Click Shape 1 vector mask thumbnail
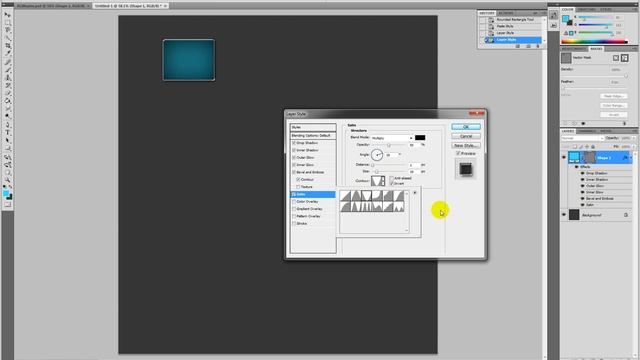Screen dimensions: 640x360 pos(589,157)
